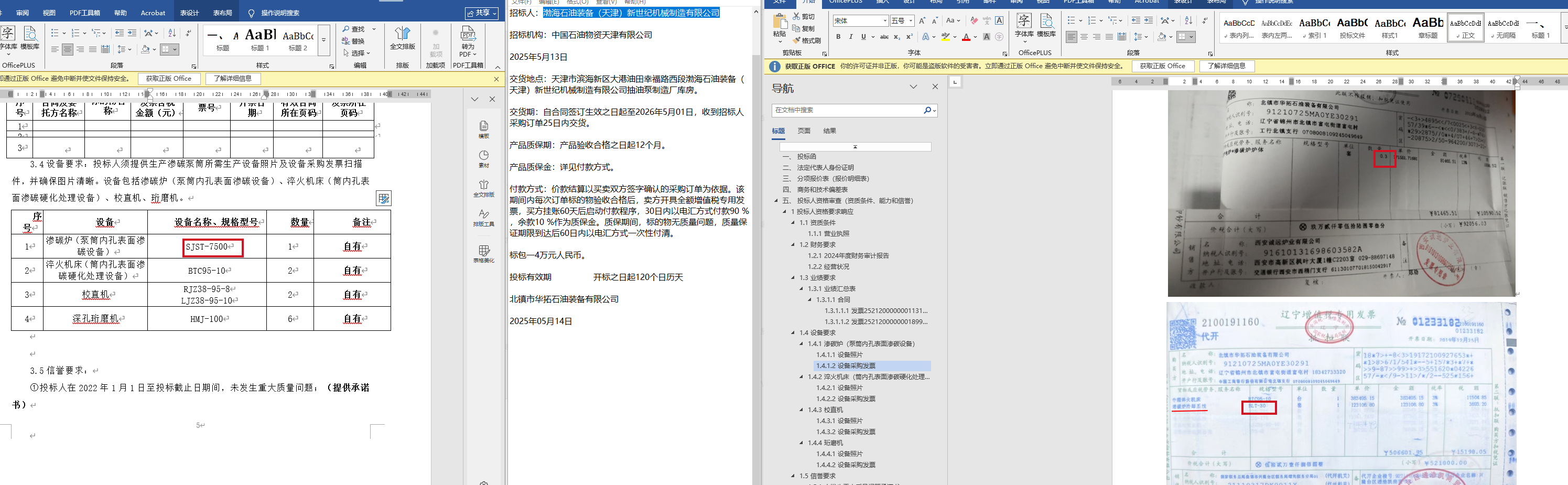1568x485 pixels.
Task: Click the phonetic guide wén icon
Action: coord(987,20)
